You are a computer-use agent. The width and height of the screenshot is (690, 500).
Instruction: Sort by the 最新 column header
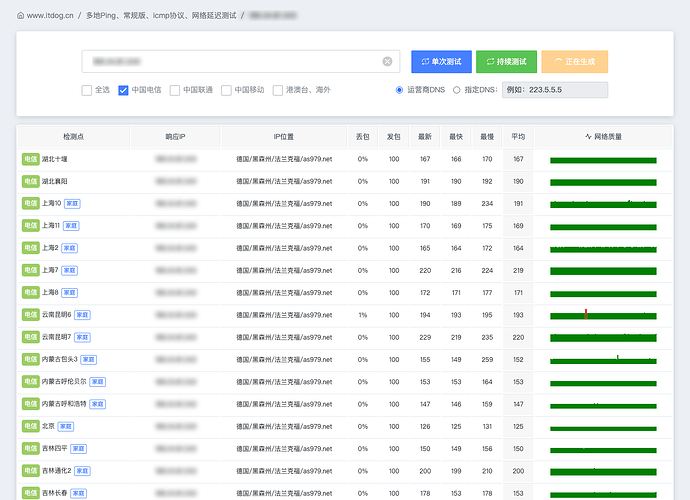[x=425, y=137]
